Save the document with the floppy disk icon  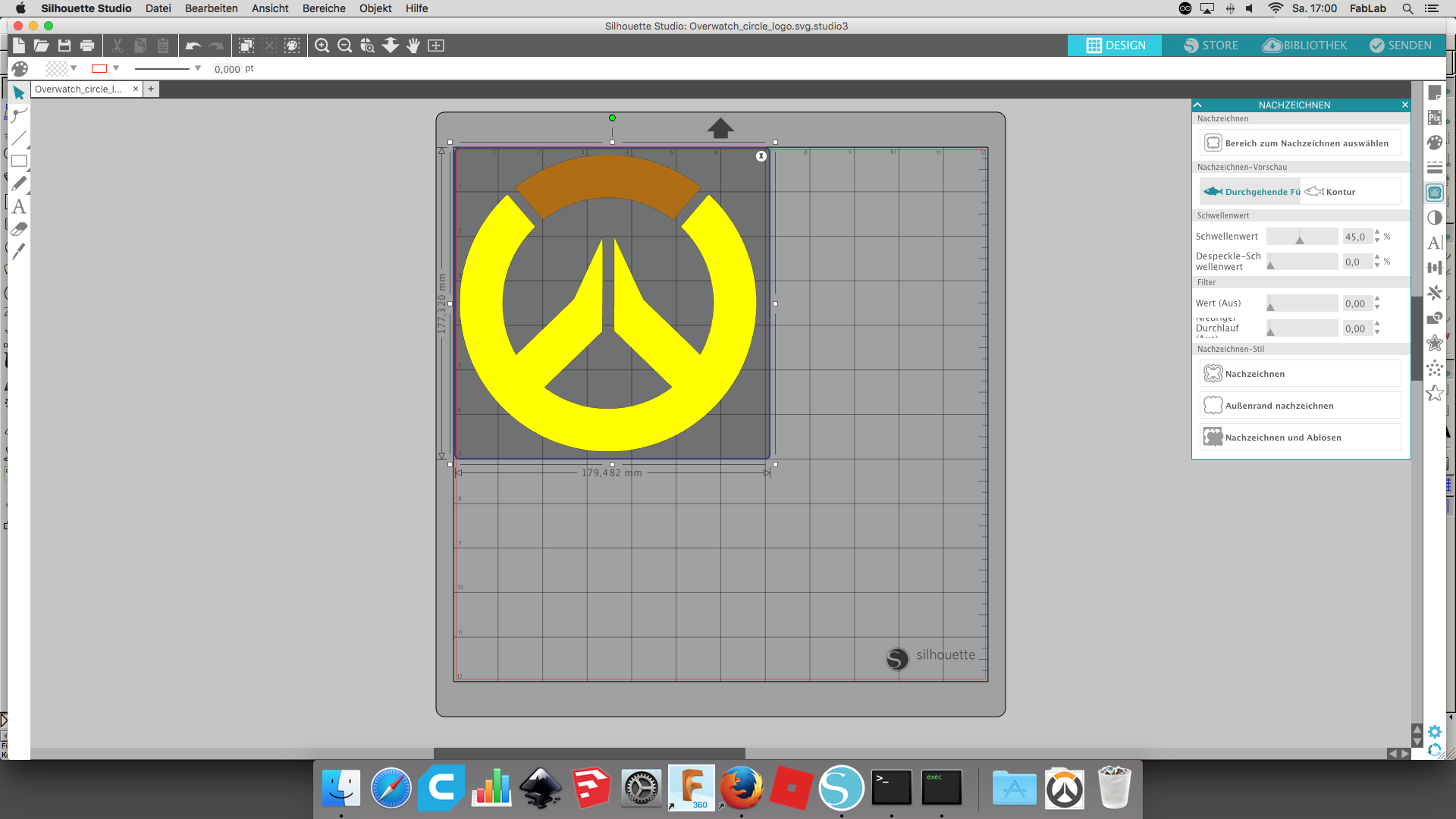(64, 45)
